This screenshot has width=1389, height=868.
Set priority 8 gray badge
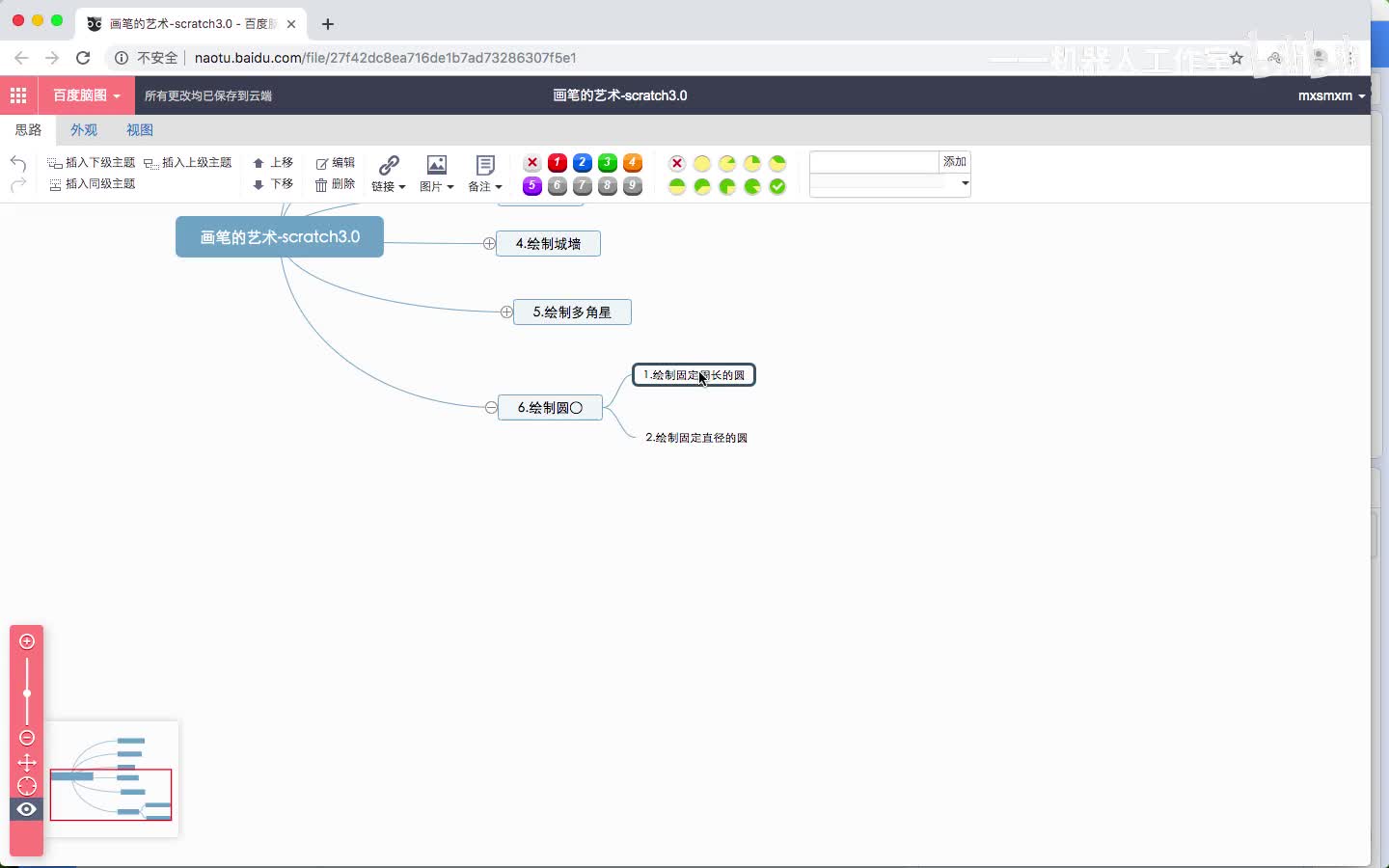coord(608,186)
